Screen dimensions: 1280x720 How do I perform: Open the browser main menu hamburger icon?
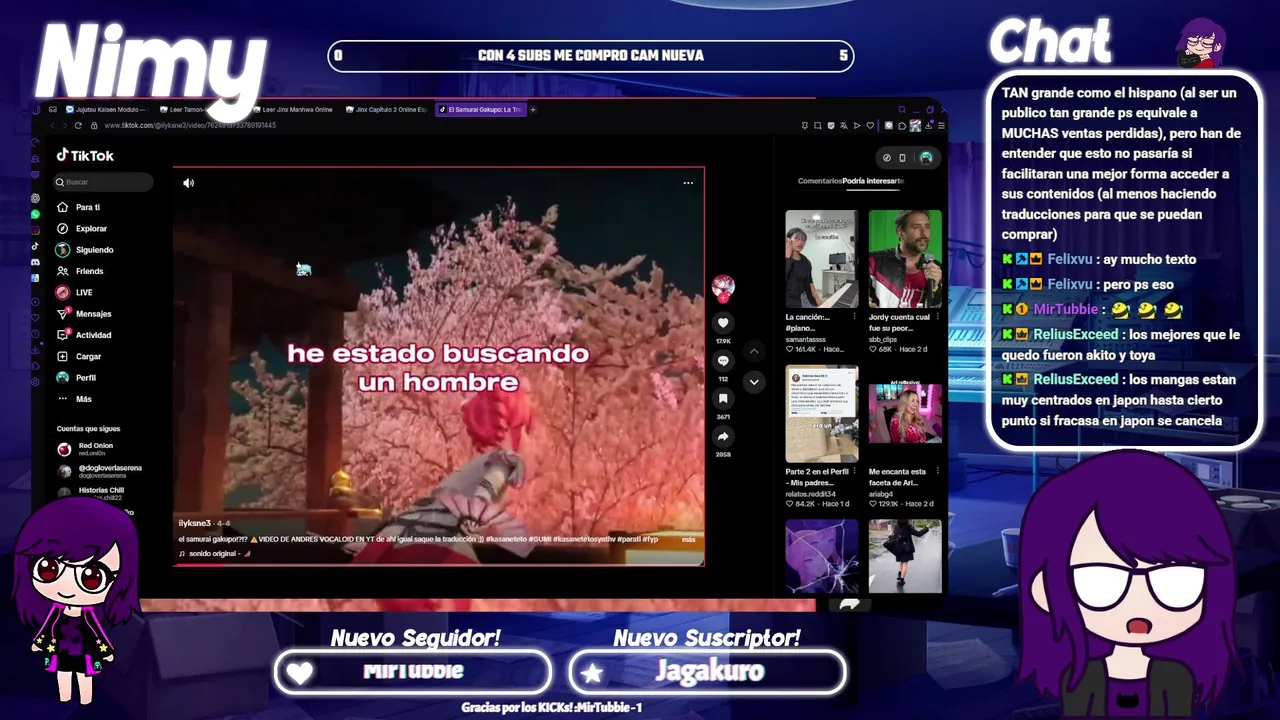pos(941,125)
